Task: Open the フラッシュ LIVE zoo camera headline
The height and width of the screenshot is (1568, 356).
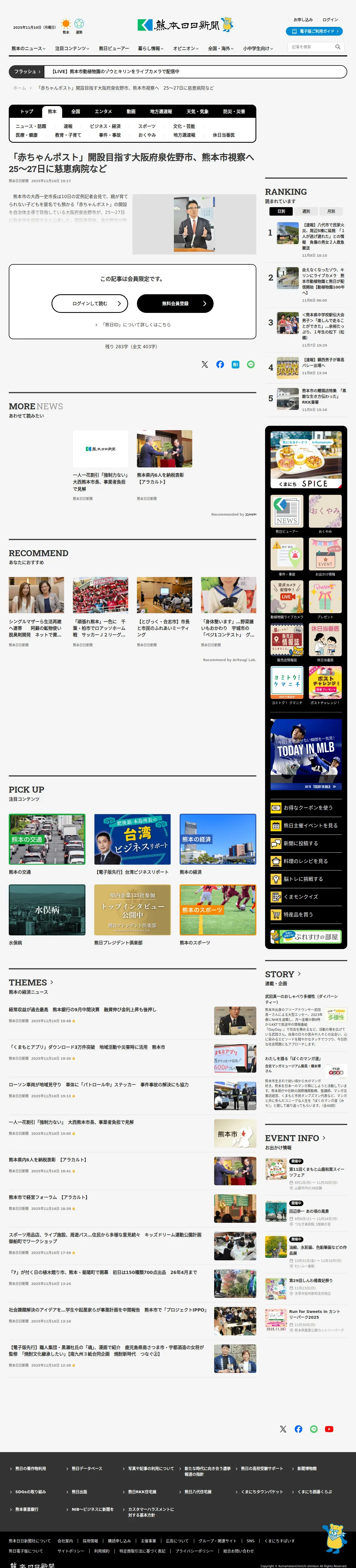Action: click(x=116, y=71)
